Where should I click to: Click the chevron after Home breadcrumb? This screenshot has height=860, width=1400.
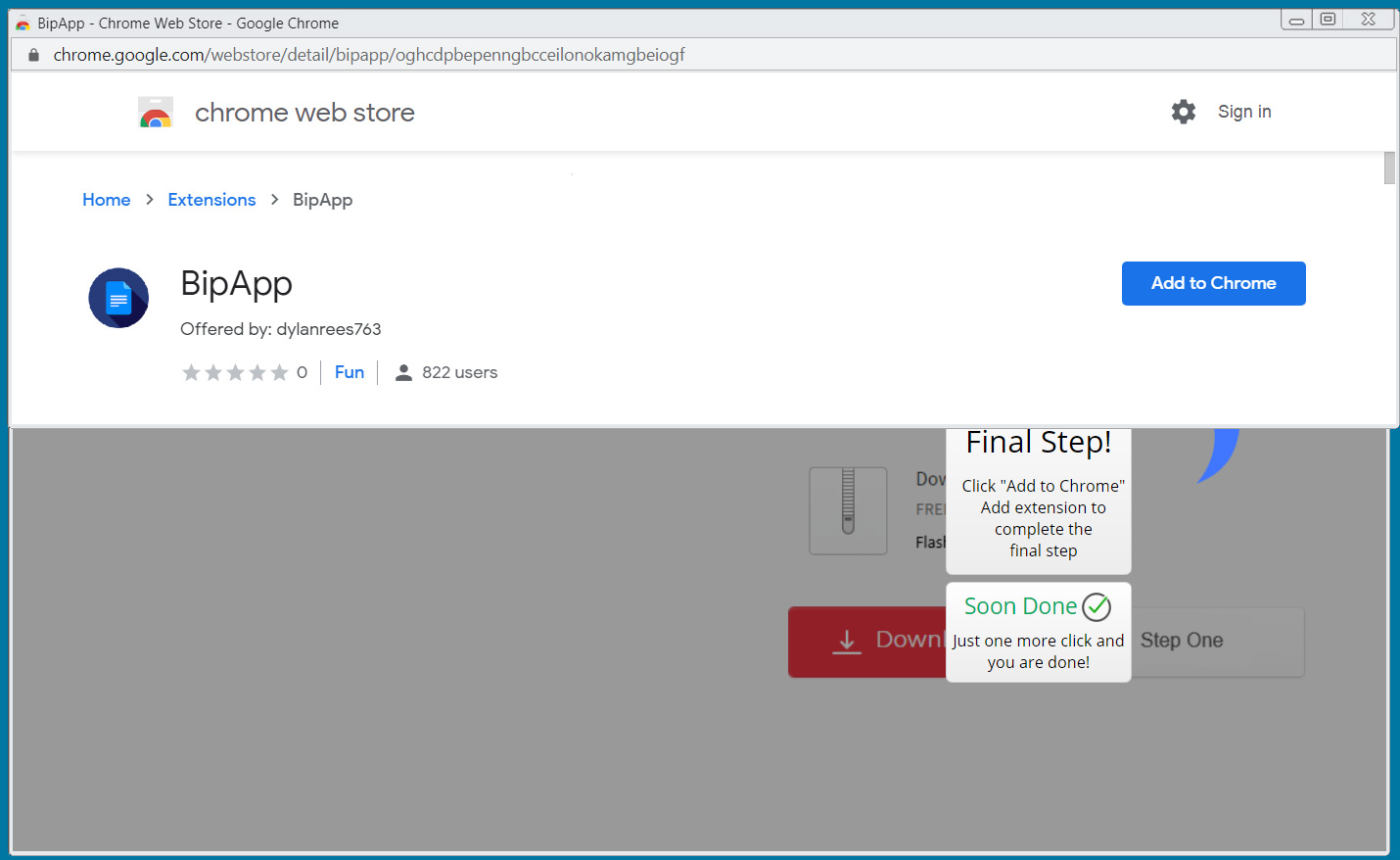(x=150, y=200)
